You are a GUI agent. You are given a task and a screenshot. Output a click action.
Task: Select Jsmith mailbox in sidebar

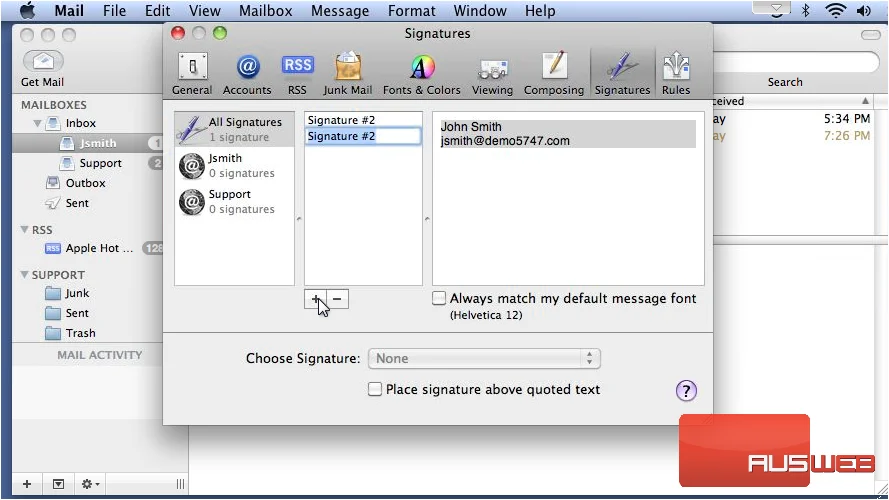[88, 143]
